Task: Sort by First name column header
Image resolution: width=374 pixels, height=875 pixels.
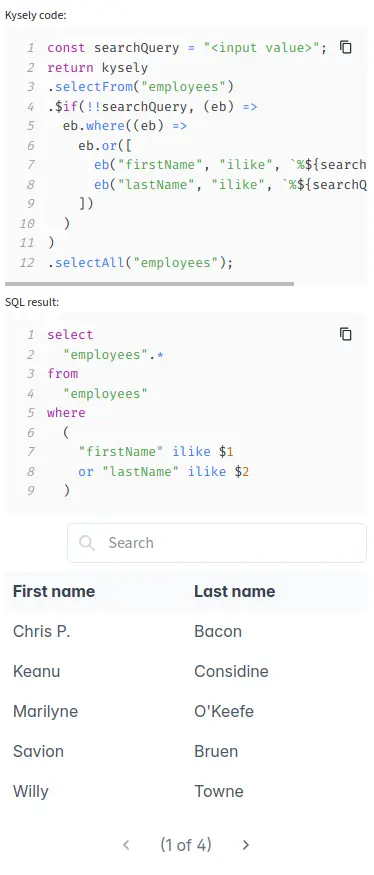Action: pyautogui.click(x=54, y=592)
